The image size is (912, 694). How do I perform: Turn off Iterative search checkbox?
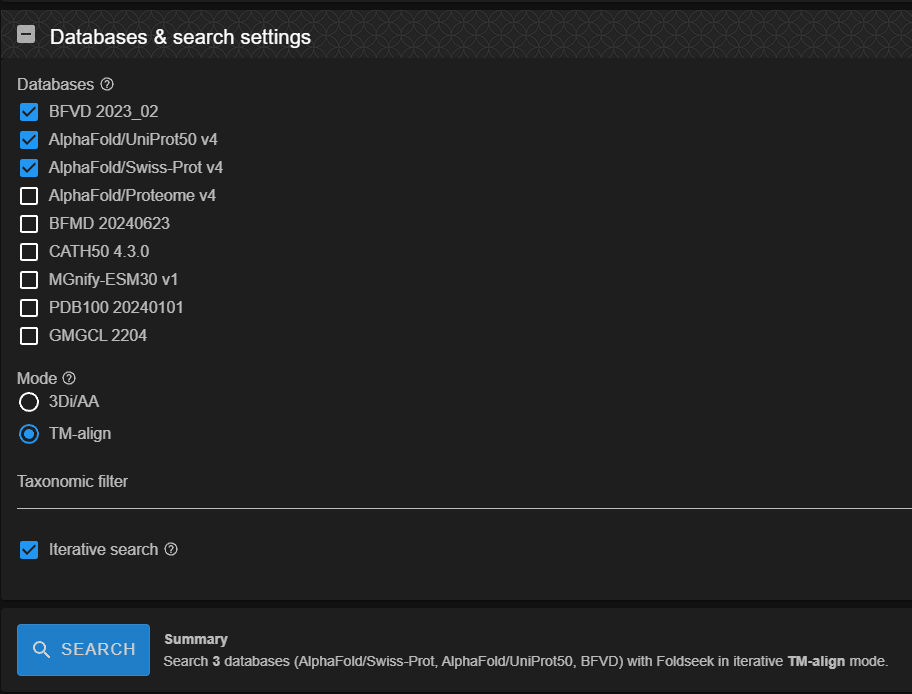tap(29, 550)
